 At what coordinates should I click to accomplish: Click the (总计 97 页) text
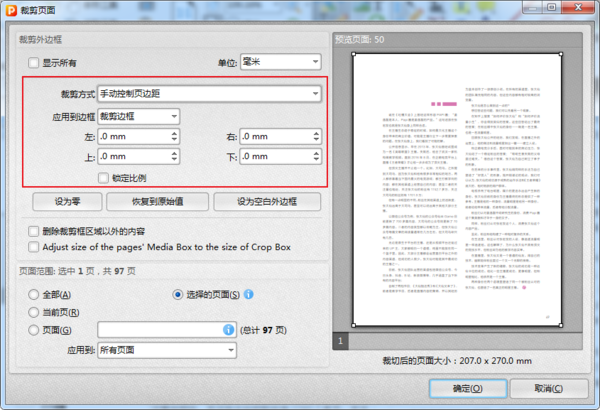tap(263, 330)
